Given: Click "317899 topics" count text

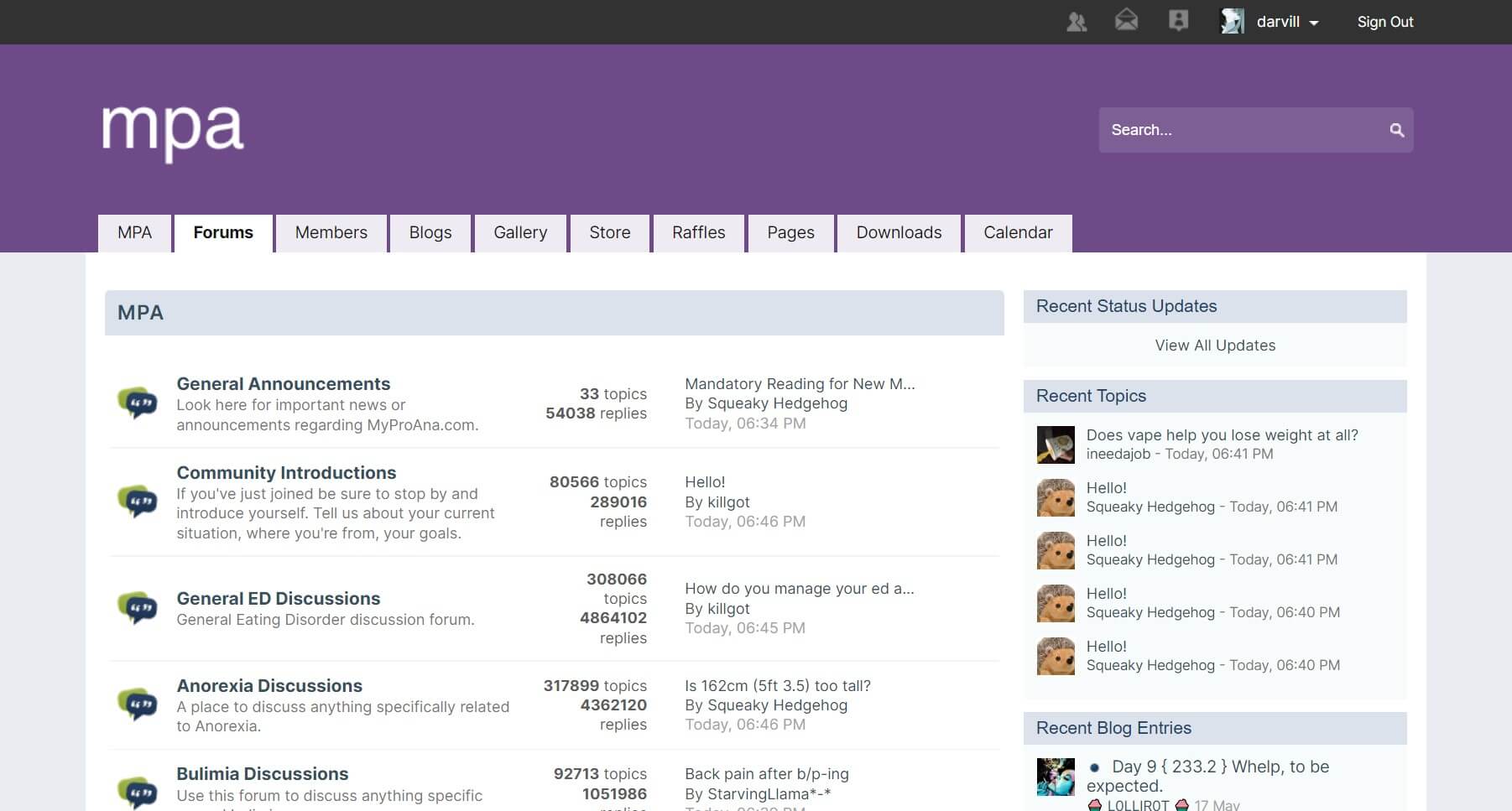Looking at the screenshot, I should tap(595, 686).
